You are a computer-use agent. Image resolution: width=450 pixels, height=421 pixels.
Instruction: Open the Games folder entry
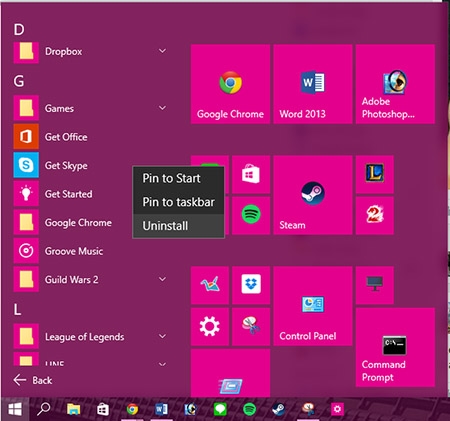(x=90, y=108)
